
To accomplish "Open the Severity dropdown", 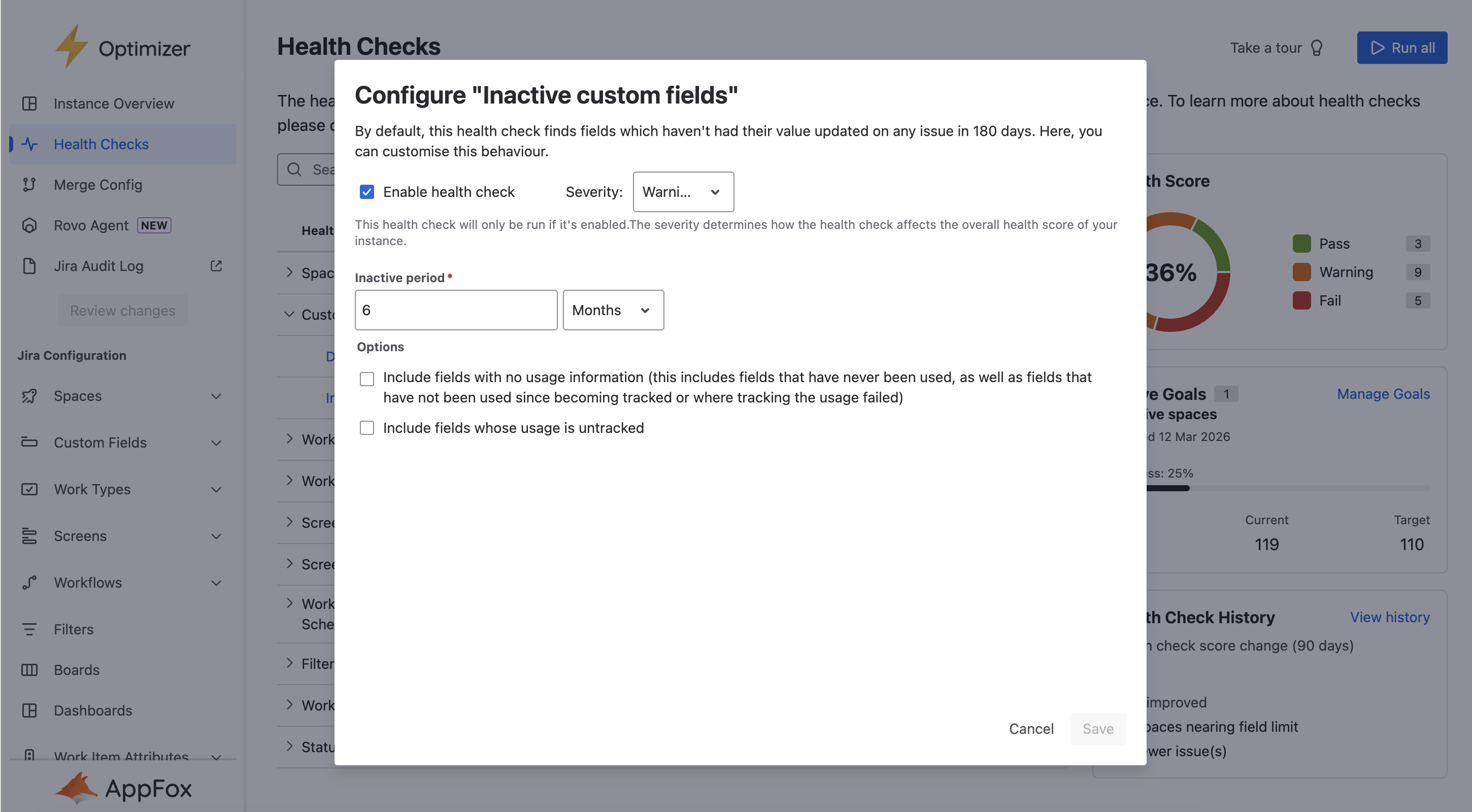I will (x=683, y=192).
